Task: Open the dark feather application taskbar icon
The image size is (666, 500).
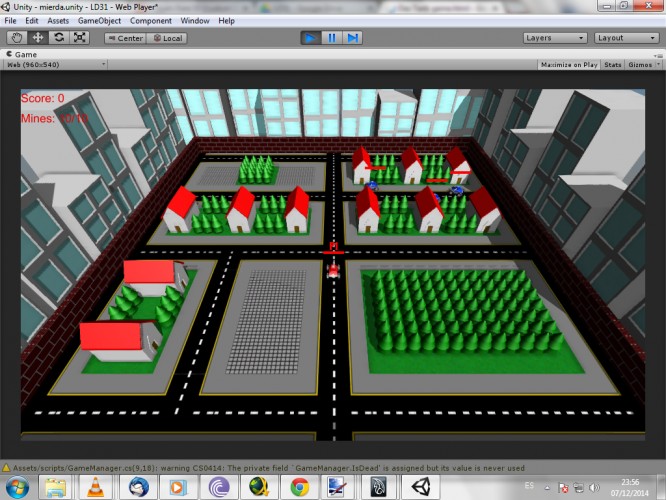Action: pos(378,487)
